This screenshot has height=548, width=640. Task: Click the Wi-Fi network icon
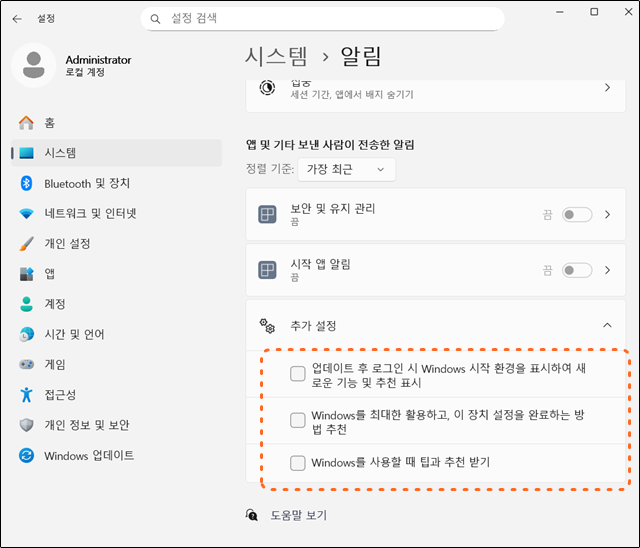coord(27,213)
